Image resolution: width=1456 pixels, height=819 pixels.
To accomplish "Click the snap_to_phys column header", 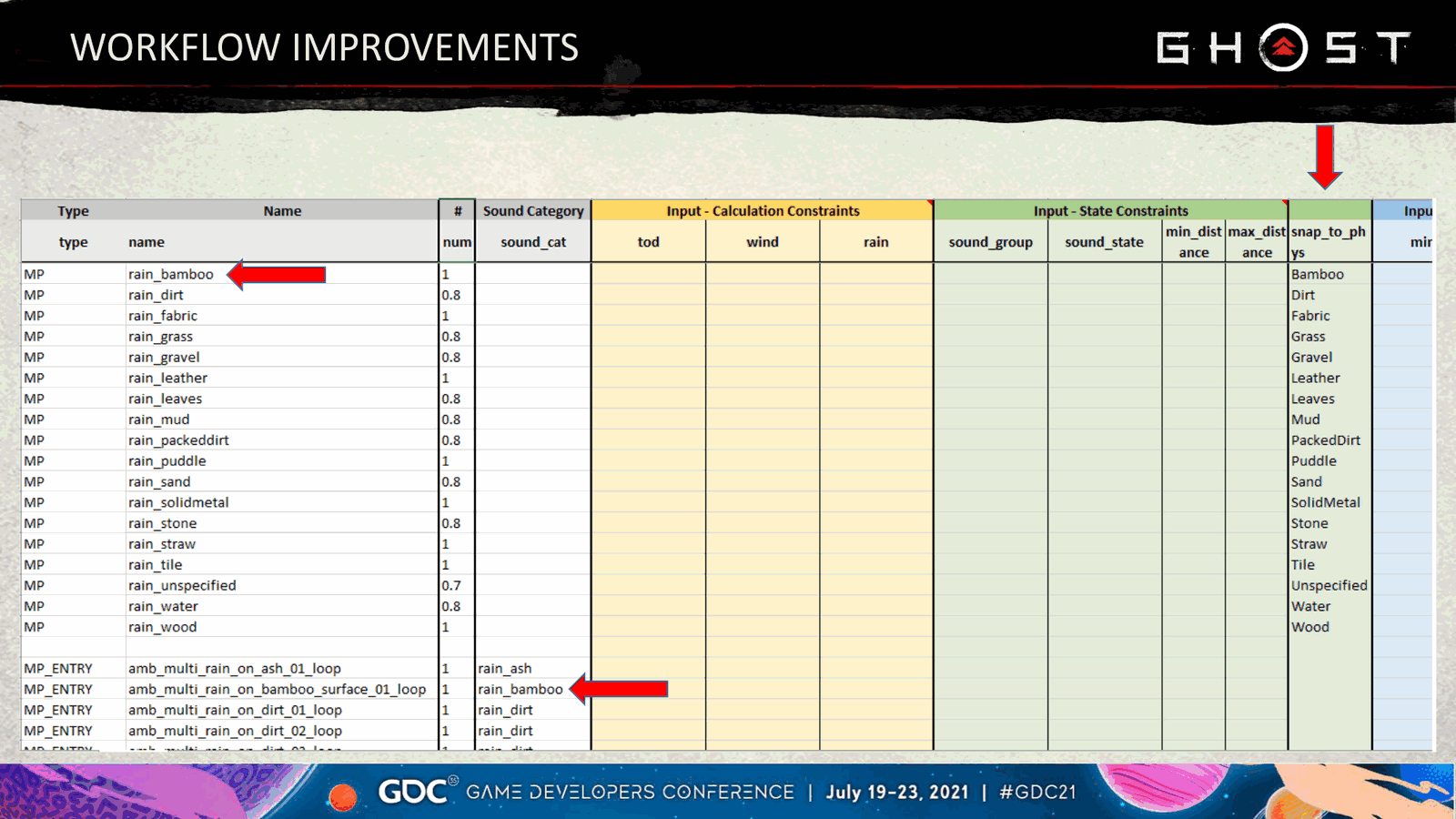I will click(x=1330, y=242).
